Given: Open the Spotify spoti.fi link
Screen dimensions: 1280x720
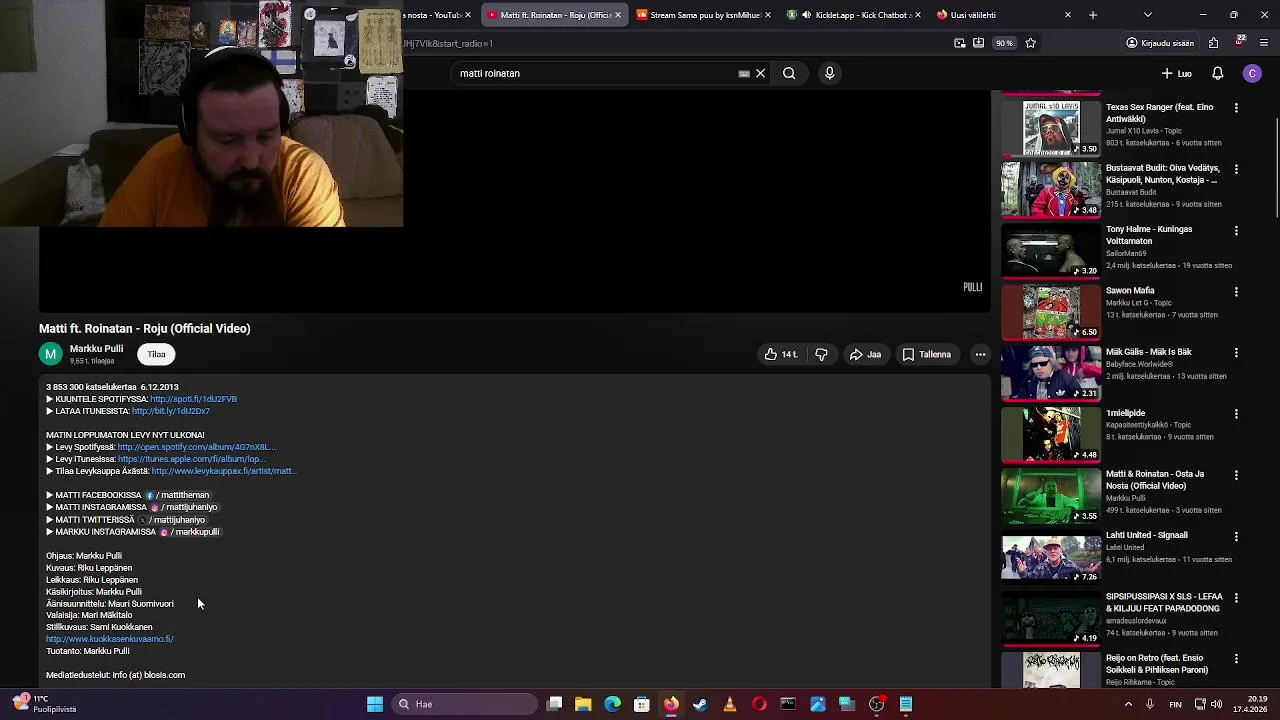Looking at the screenshot, I should click(193, 399).
